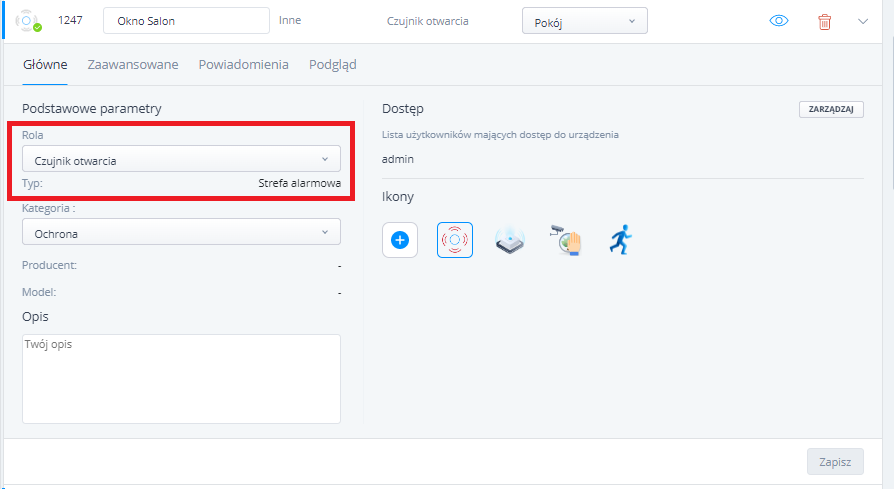The image size is (894, 489).
Task: Switch to the Zaawansowane tab
Action: point(133,65)
